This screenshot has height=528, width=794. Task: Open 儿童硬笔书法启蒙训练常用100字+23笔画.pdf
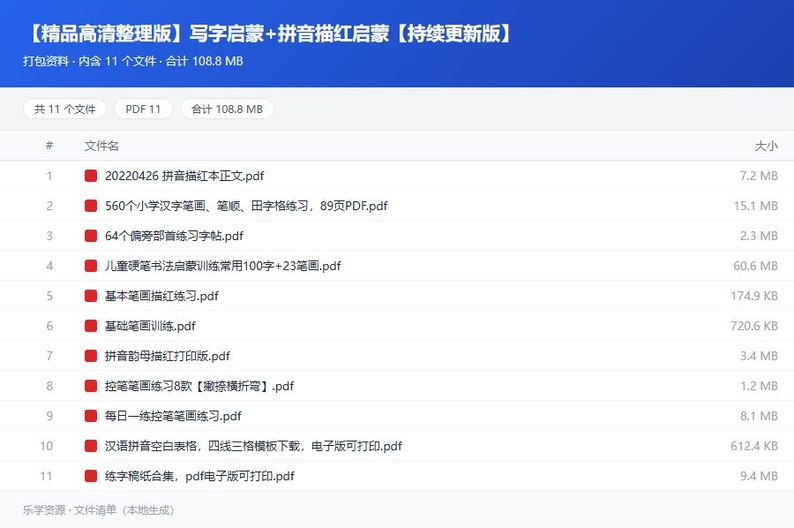tap(223, 266)
